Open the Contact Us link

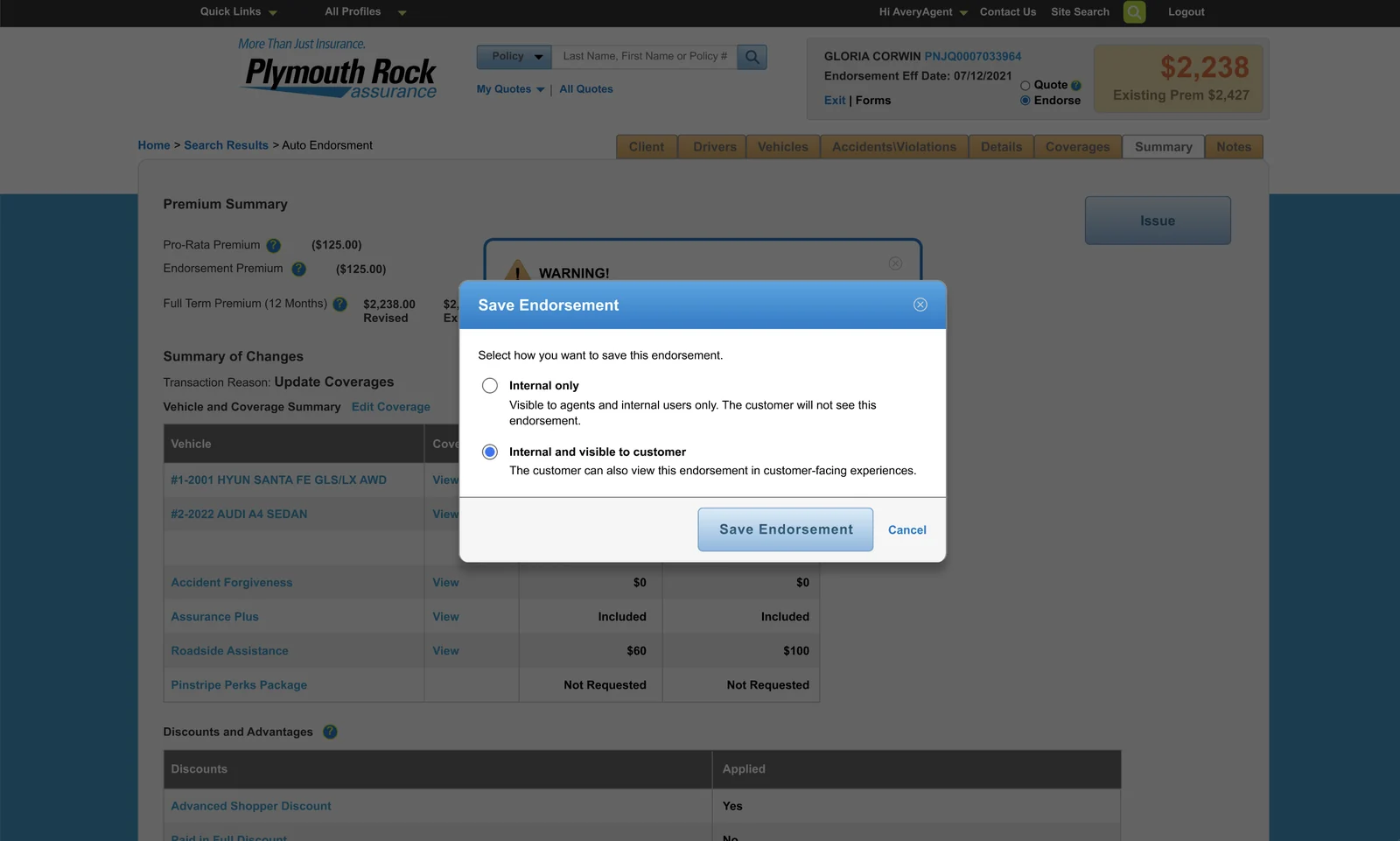pos(1008,12)
